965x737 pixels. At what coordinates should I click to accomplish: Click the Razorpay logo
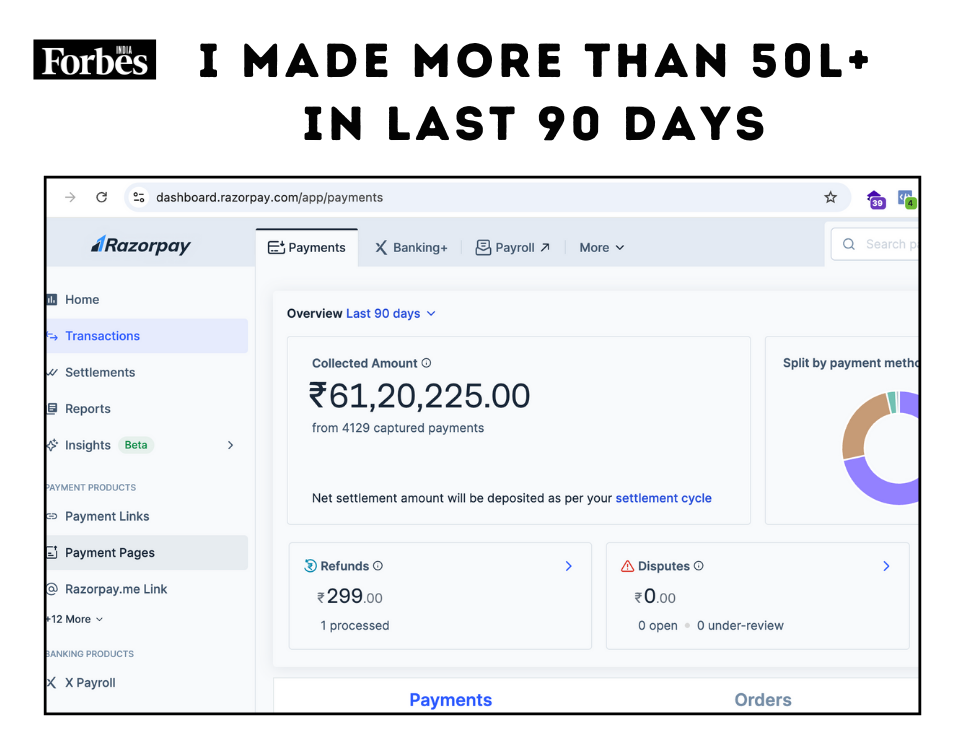(x=141, y=245)
